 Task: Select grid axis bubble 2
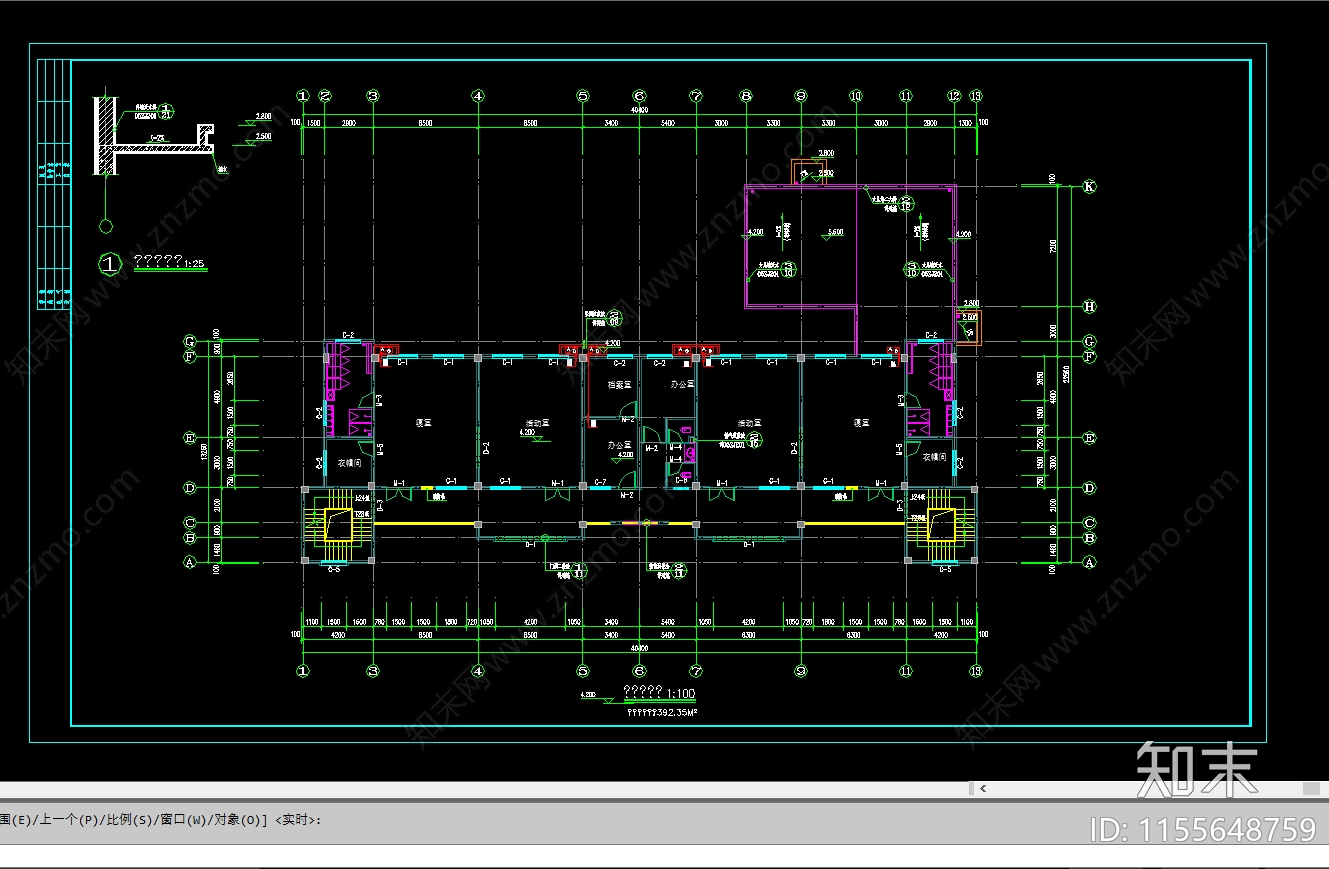coord(325,96)
